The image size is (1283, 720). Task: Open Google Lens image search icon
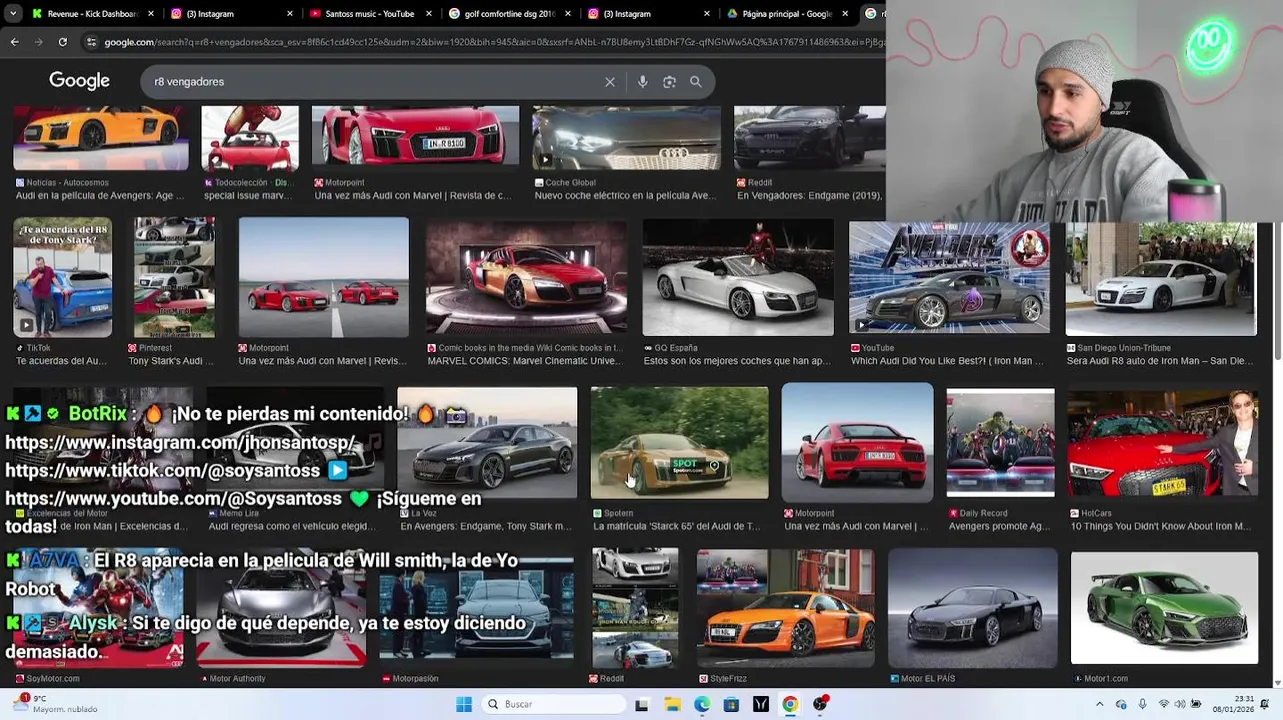pyautogui.click(x=669, y=82)
